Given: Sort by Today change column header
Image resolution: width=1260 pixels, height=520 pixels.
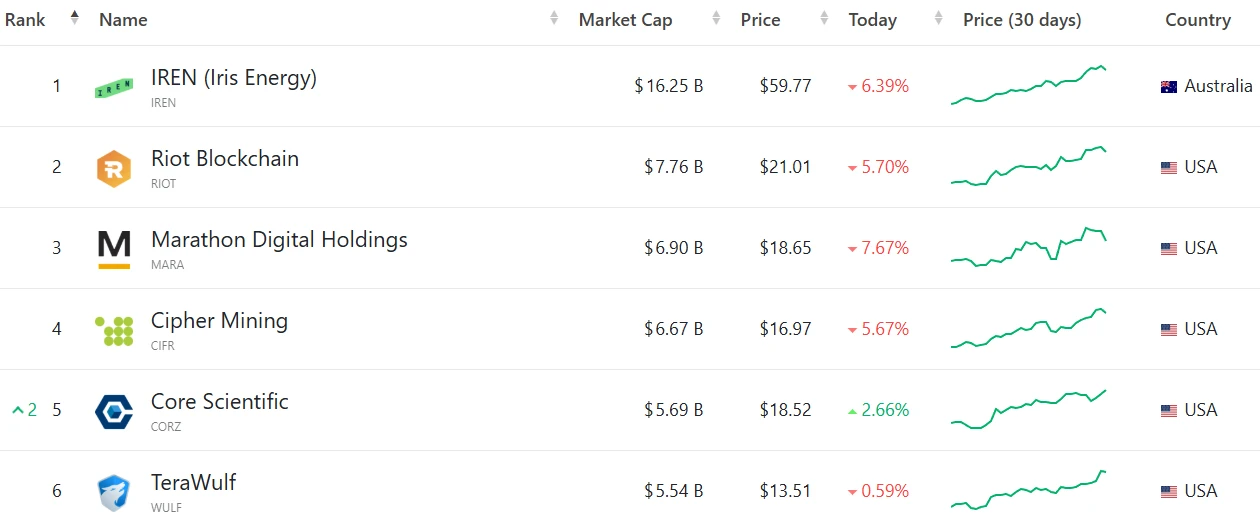Looking at the screenshot, I should (872, 20).
